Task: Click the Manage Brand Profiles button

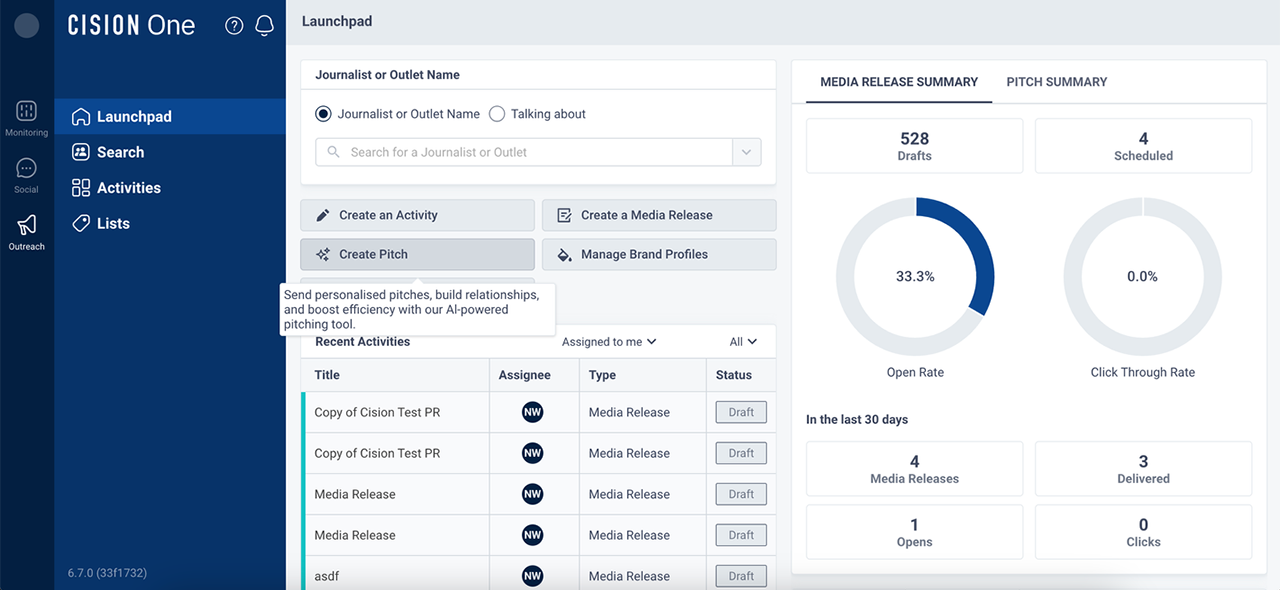Action: click(x=659, y=254)
